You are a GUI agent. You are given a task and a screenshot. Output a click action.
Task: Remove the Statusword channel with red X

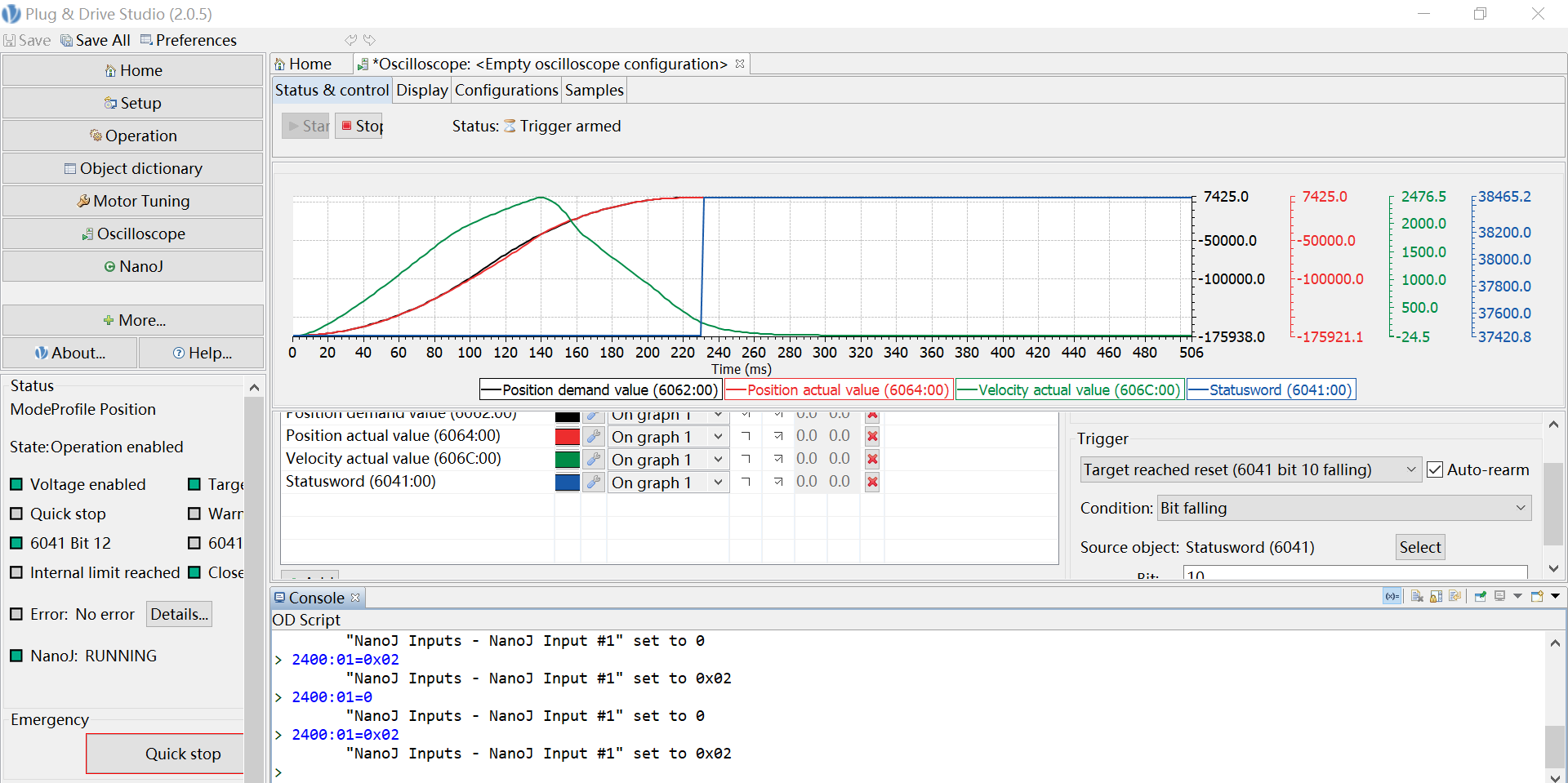[x=872, y=483]
